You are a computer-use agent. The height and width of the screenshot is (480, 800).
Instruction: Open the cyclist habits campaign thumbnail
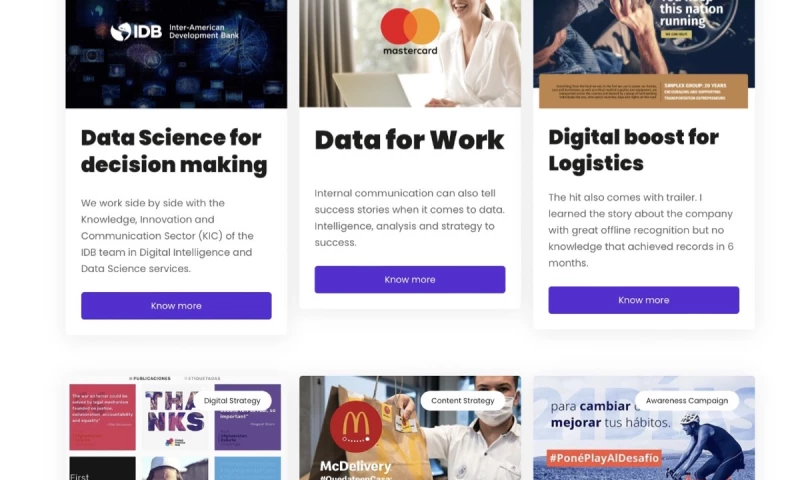click(644, 428)
